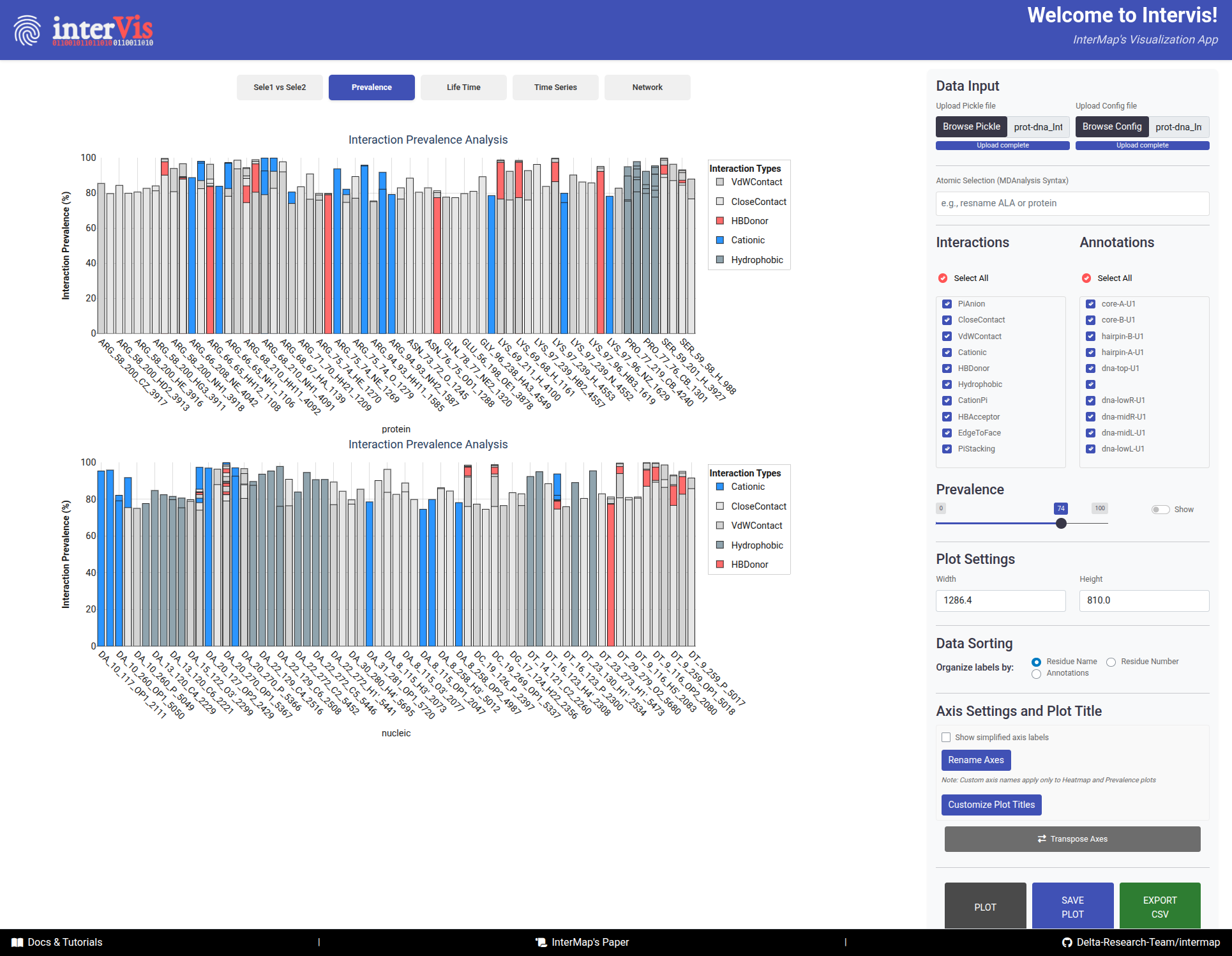Click the Customize Plot Titles button
Viewport: 1232px width, 956px height.
click(x=991, y=805)
